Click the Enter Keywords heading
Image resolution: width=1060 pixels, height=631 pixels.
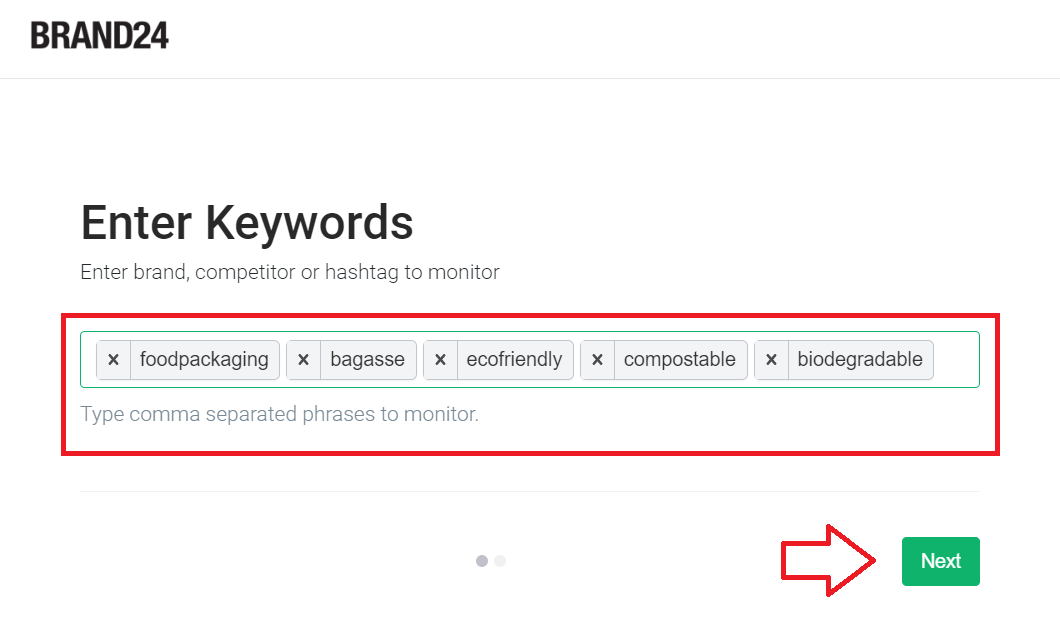247,223
